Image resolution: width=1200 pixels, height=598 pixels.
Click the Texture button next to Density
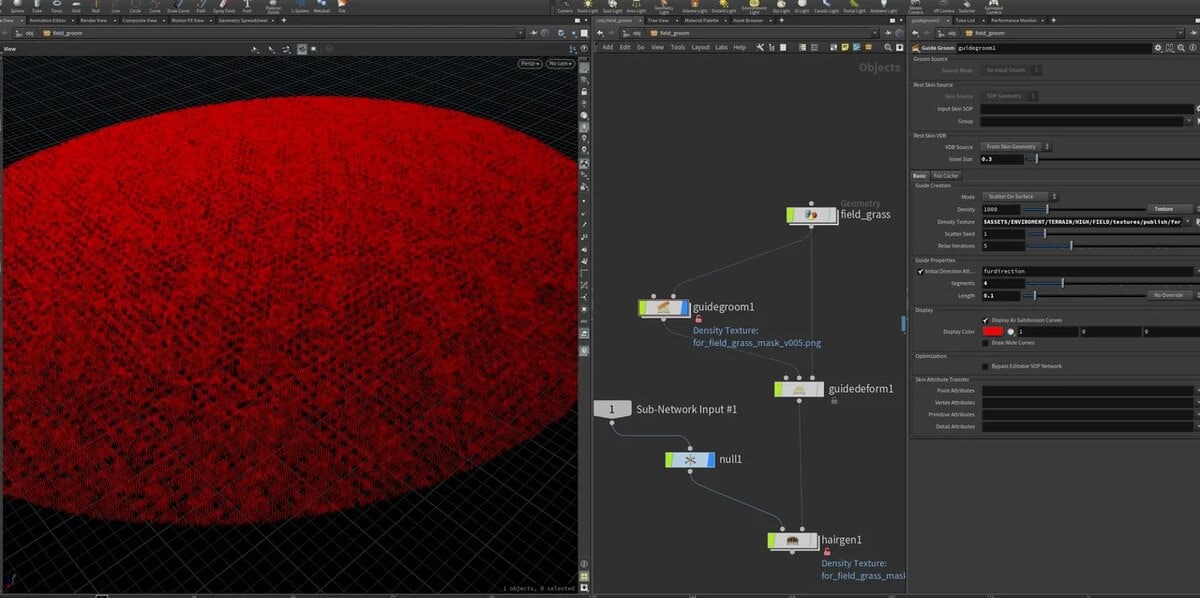click(x=1163, y=209)
